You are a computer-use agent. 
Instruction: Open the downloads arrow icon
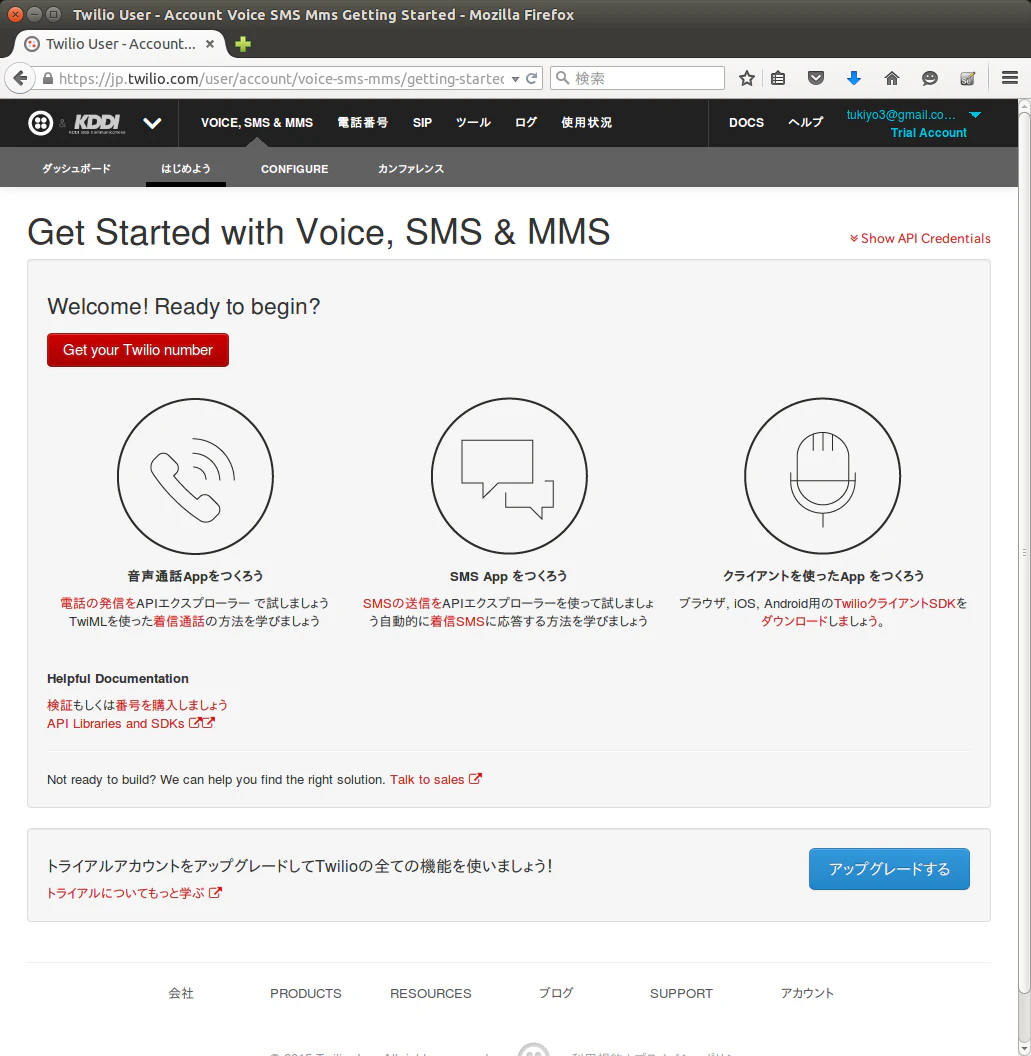pyautogui.click(x=853, y=78)
